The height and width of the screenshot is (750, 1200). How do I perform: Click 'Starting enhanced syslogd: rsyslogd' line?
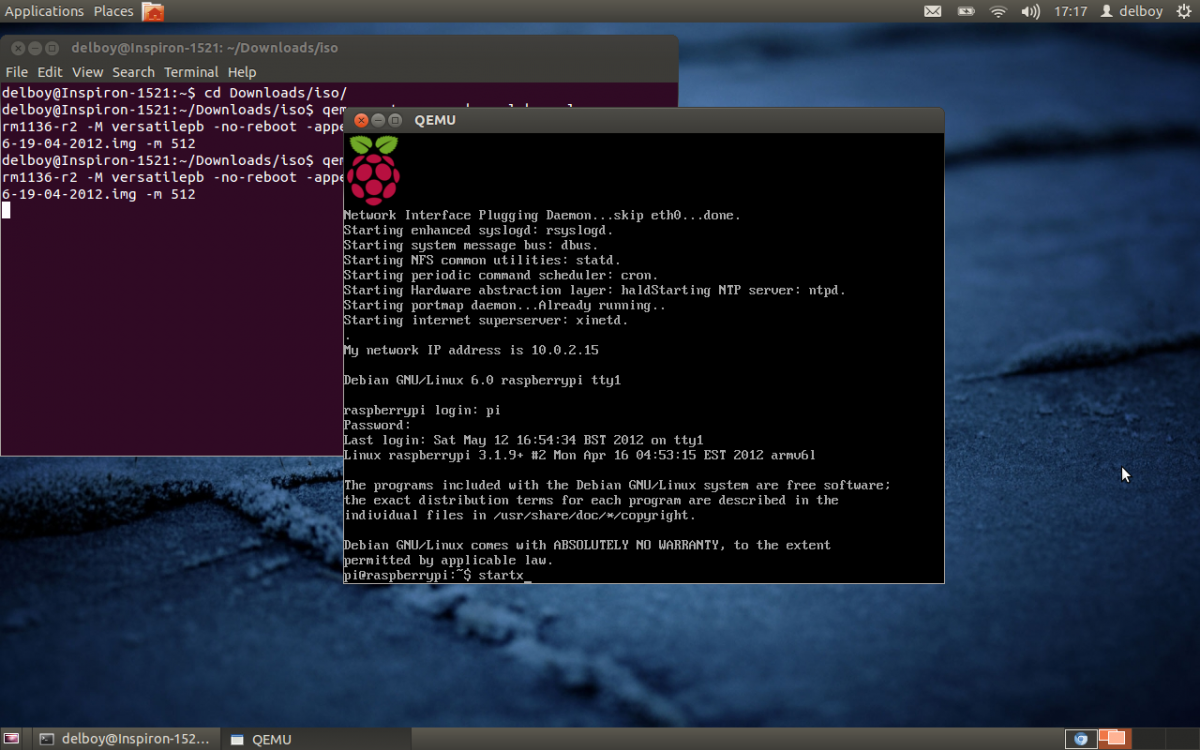click(x=478, y=230)
